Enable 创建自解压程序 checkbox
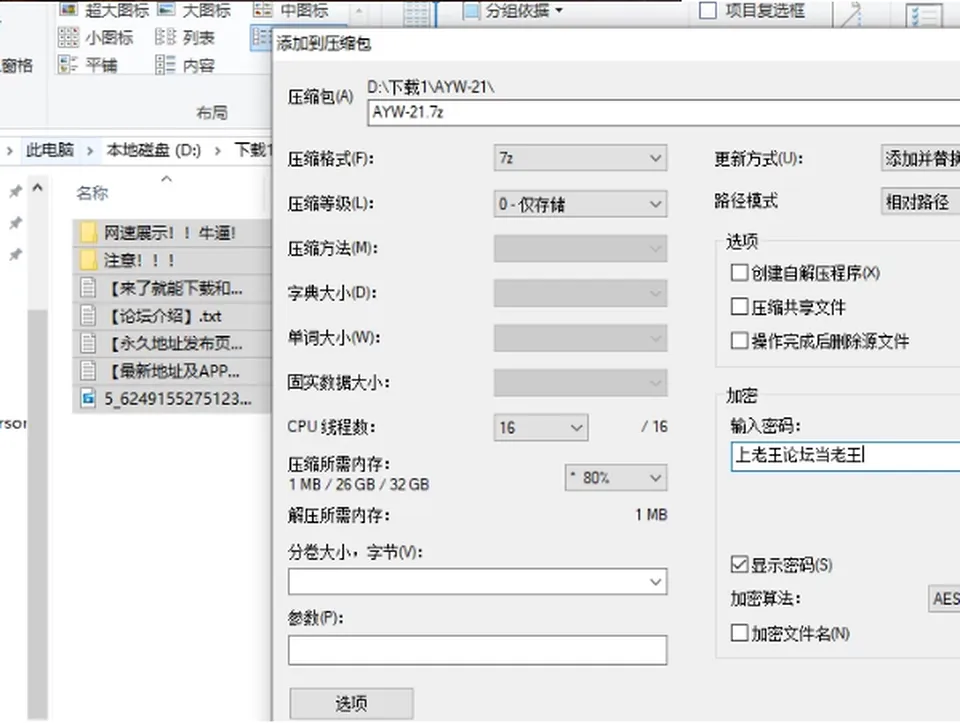 (x=739, y=272)
